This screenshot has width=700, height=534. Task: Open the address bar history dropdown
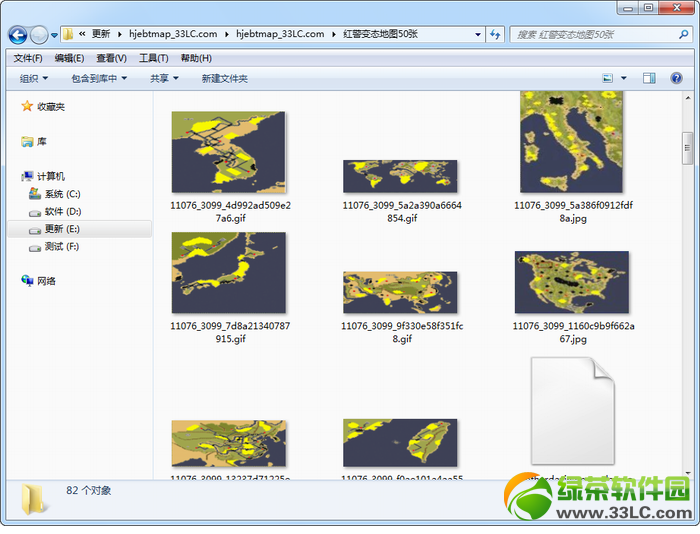[478, 34]
